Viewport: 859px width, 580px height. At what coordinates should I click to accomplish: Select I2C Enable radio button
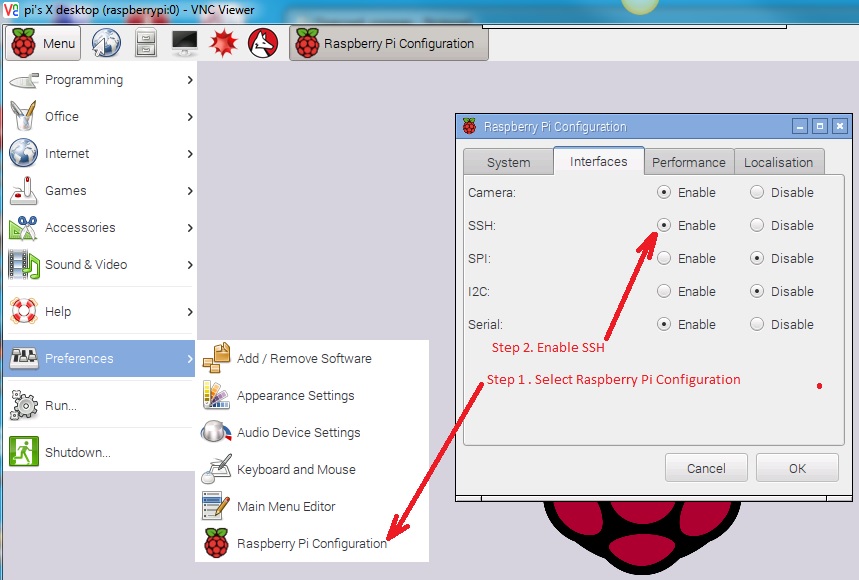point(663,291)
